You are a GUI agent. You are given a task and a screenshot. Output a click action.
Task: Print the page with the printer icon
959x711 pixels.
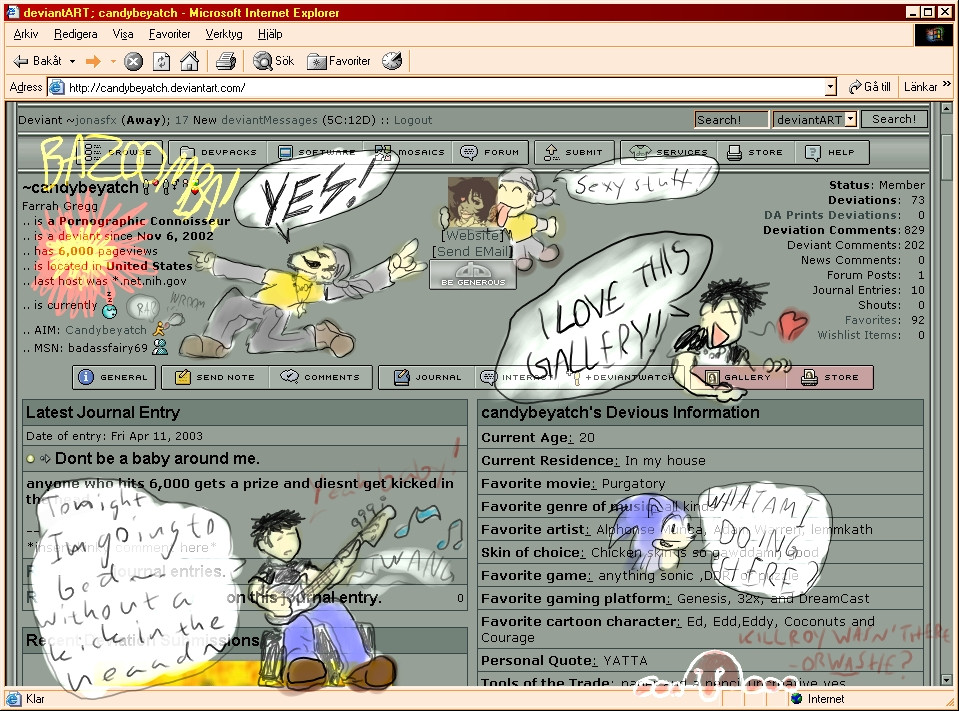226,61
